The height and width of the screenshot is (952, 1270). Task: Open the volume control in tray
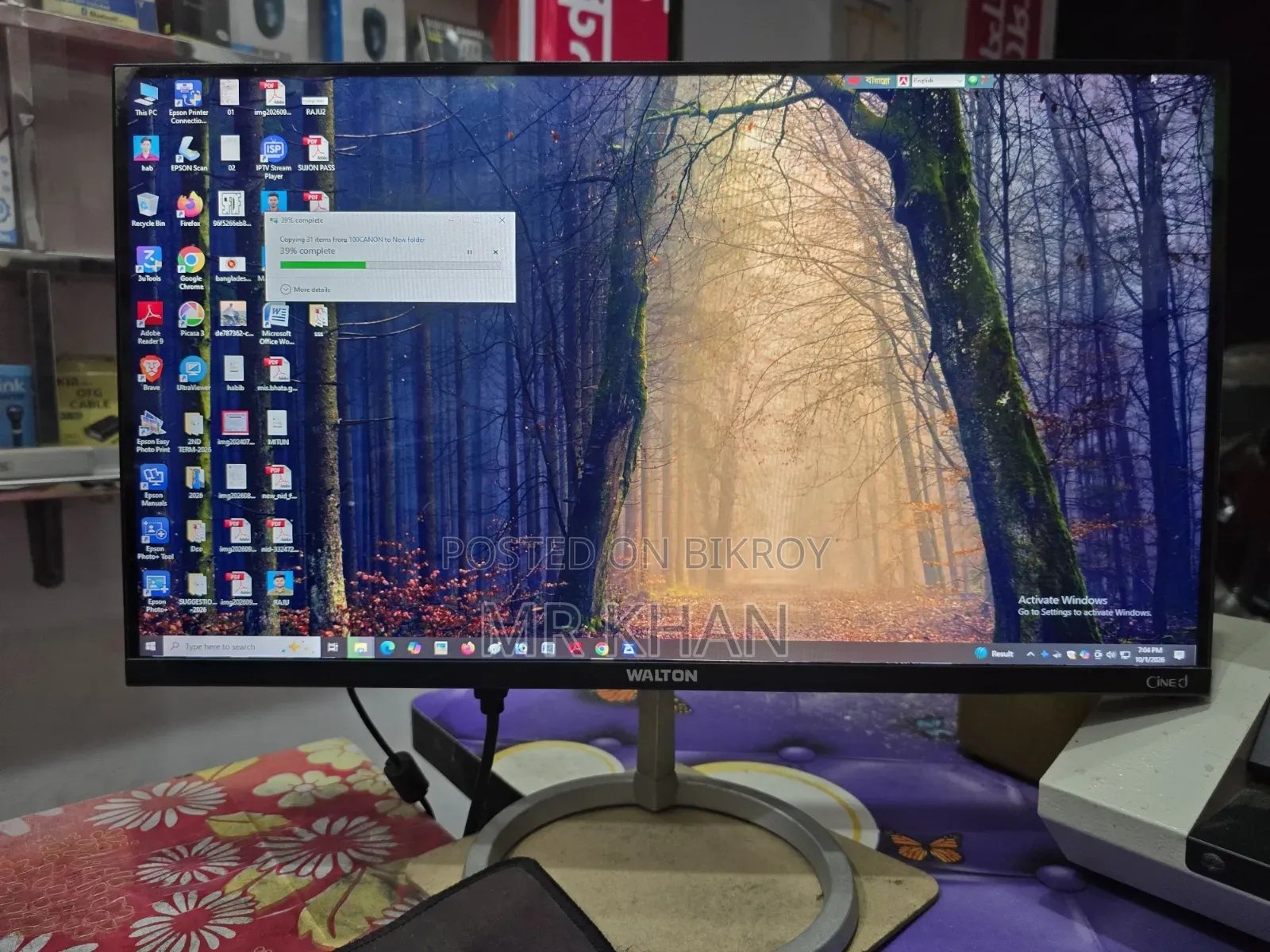click(1111, 654)
